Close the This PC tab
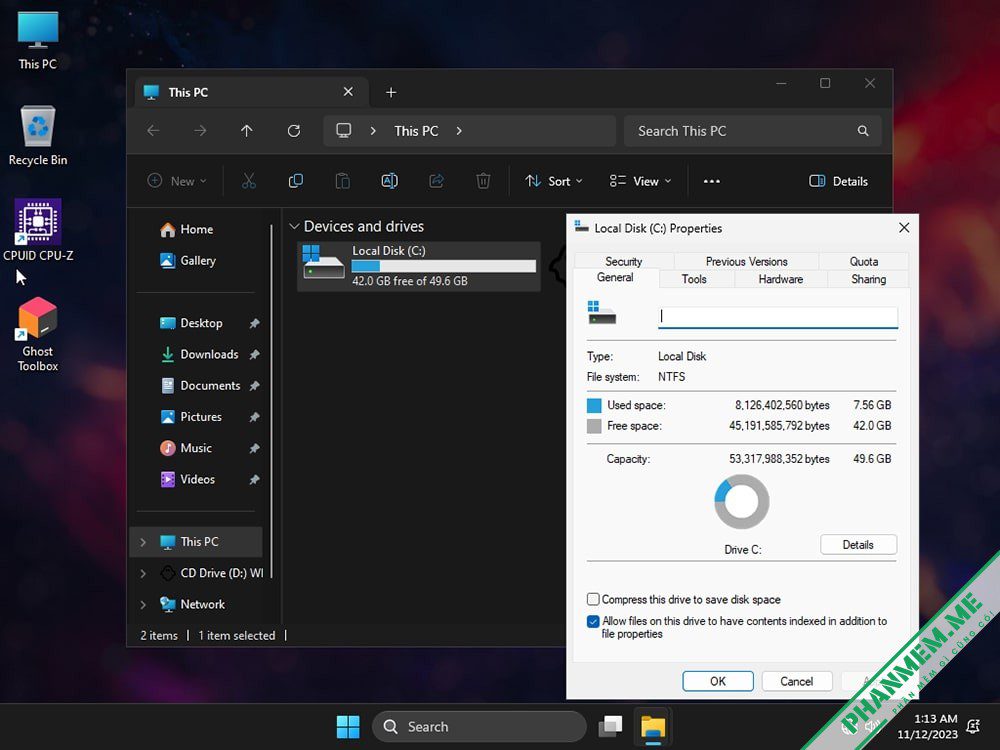The image size is (1000, 750). point(348,92)
